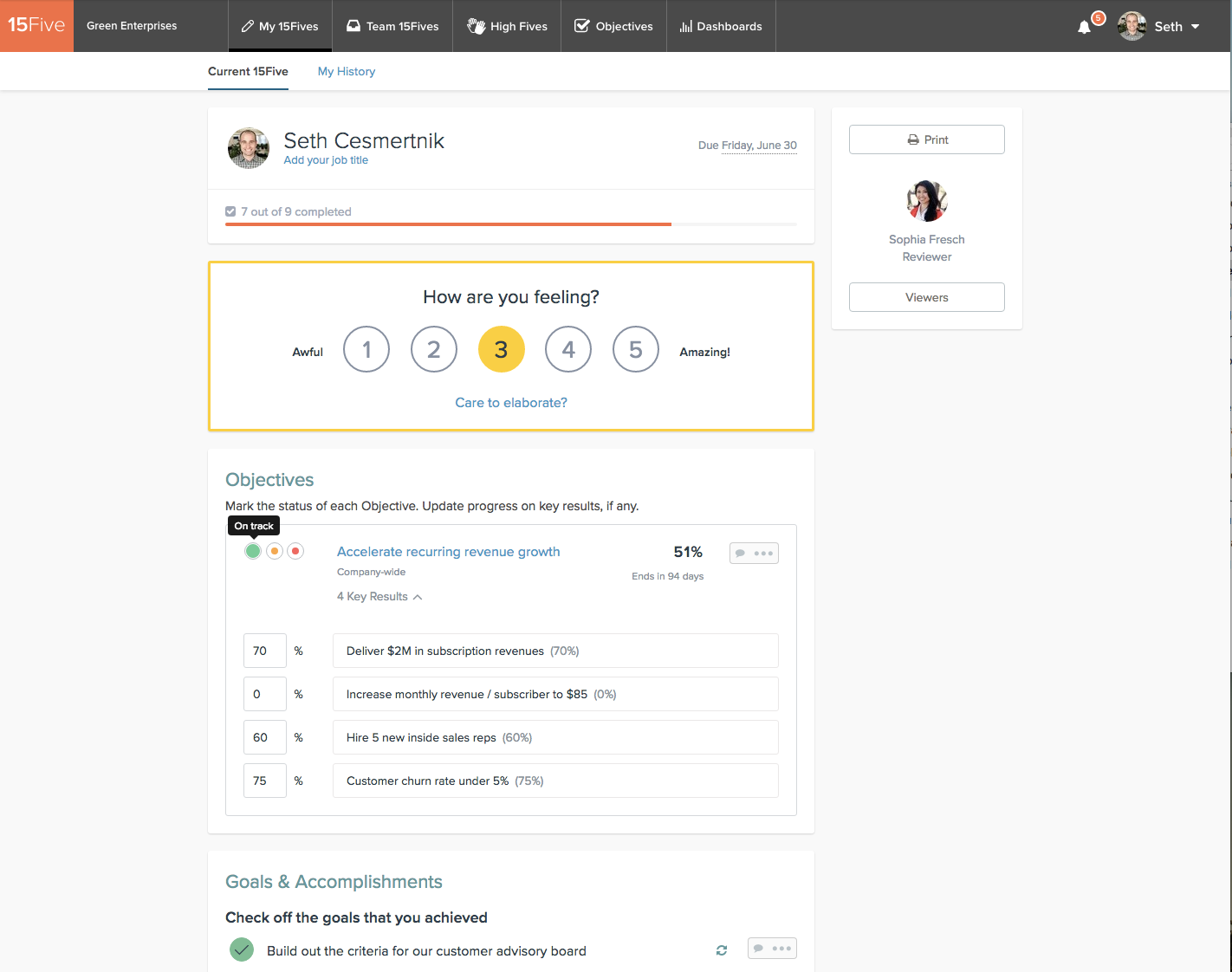
Task: Mark objective as on track with green dot
Action: coord(253,551)
